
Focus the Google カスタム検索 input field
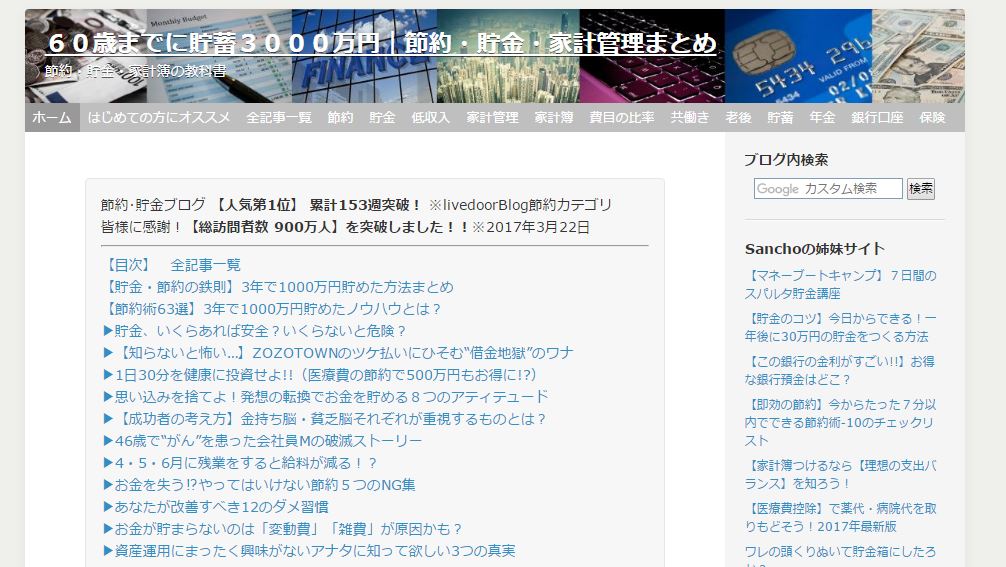(828, 189)
